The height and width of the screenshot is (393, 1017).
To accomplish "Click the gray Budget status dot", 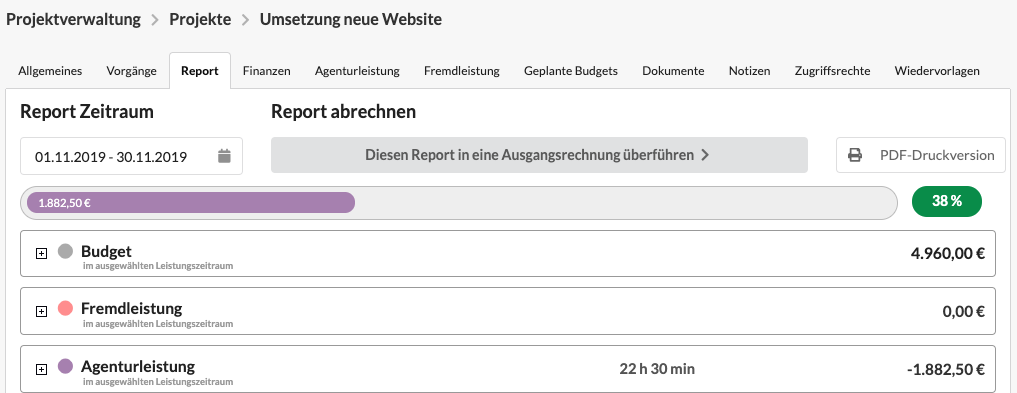I will coord(65,251).
